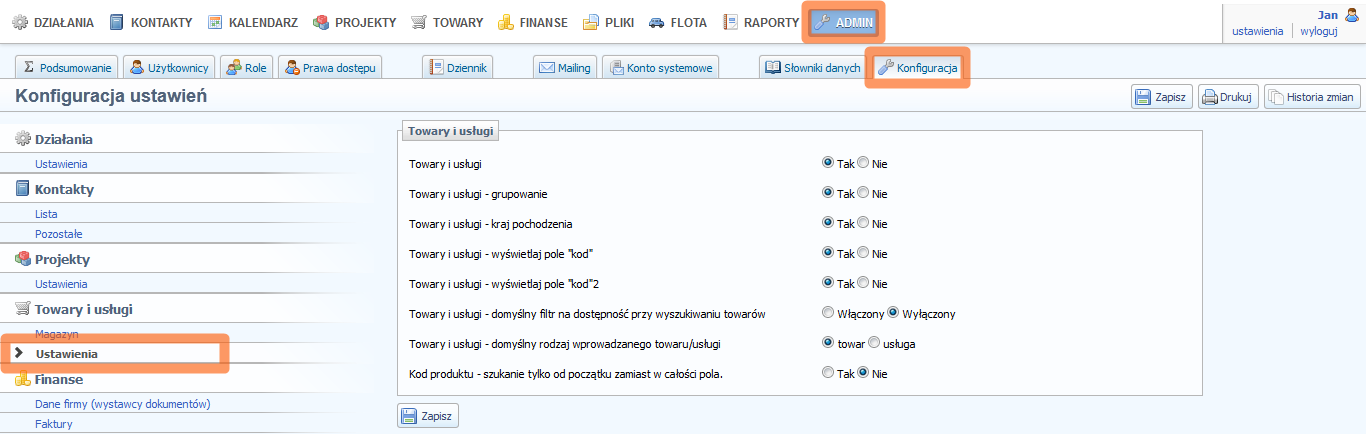Viewport: 1366px width, 434px height.
Task: Click the bottom Zapisz button
Action: [x=428, y=416]
